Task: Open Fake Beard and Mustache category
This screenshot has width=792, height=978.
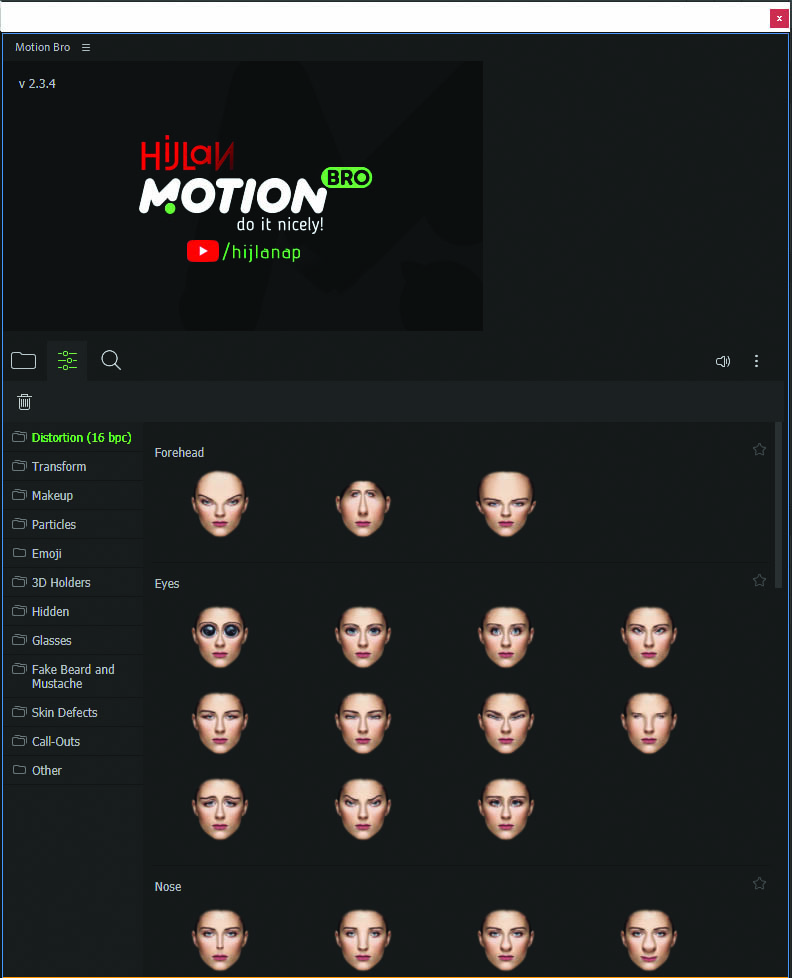Action: (74, 676)
